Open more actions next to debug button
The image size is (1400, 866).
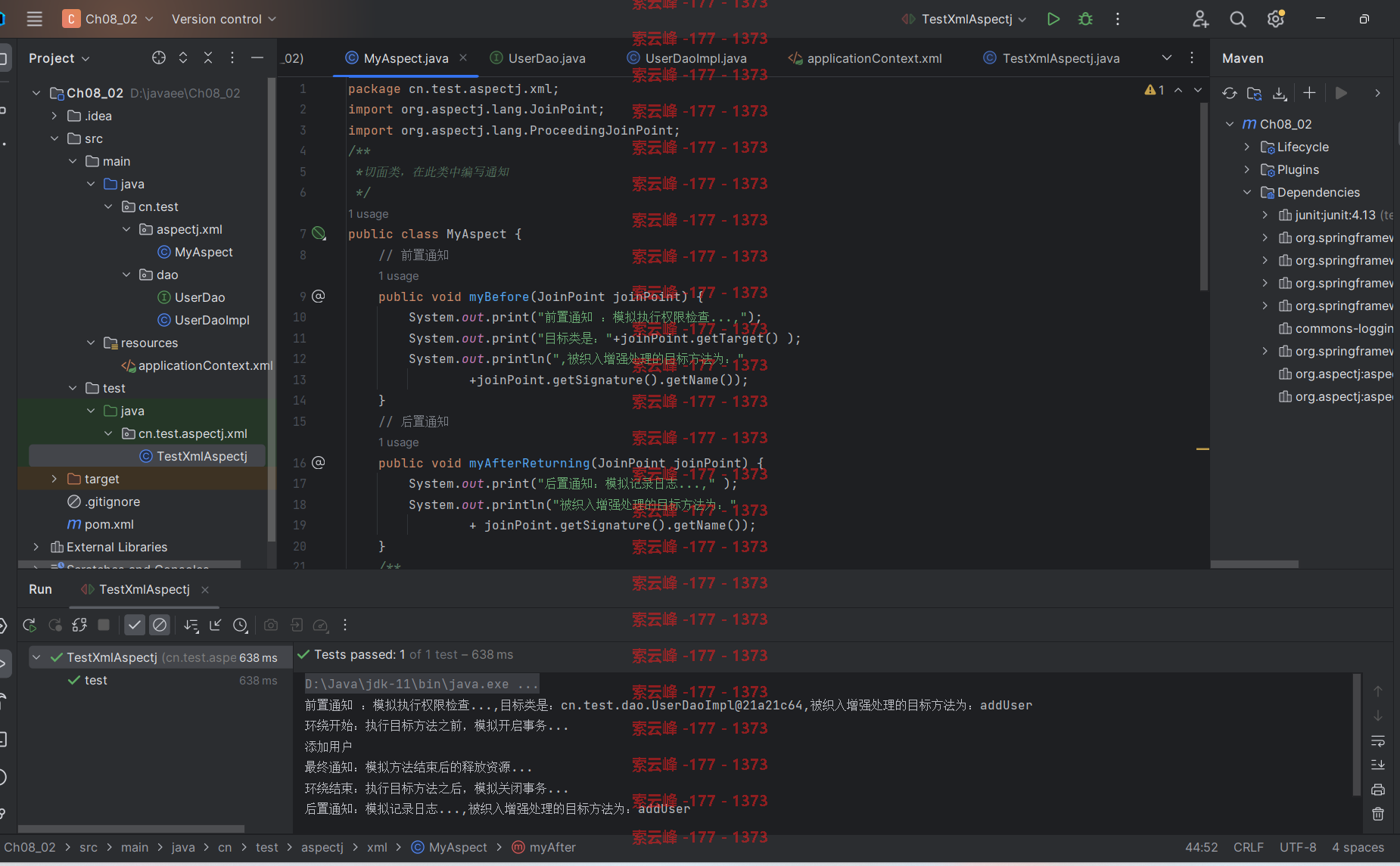[1118, 19]
